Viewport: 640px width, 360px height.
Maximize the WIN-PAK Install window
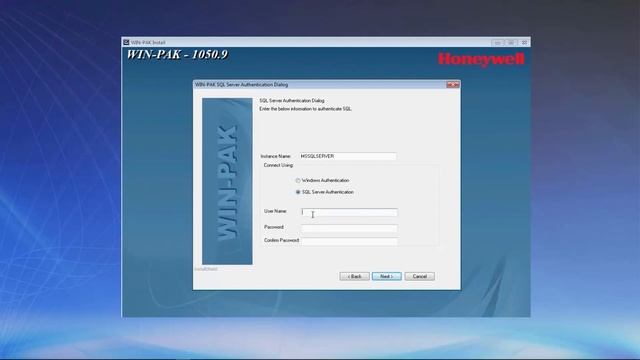pos(511,42)
